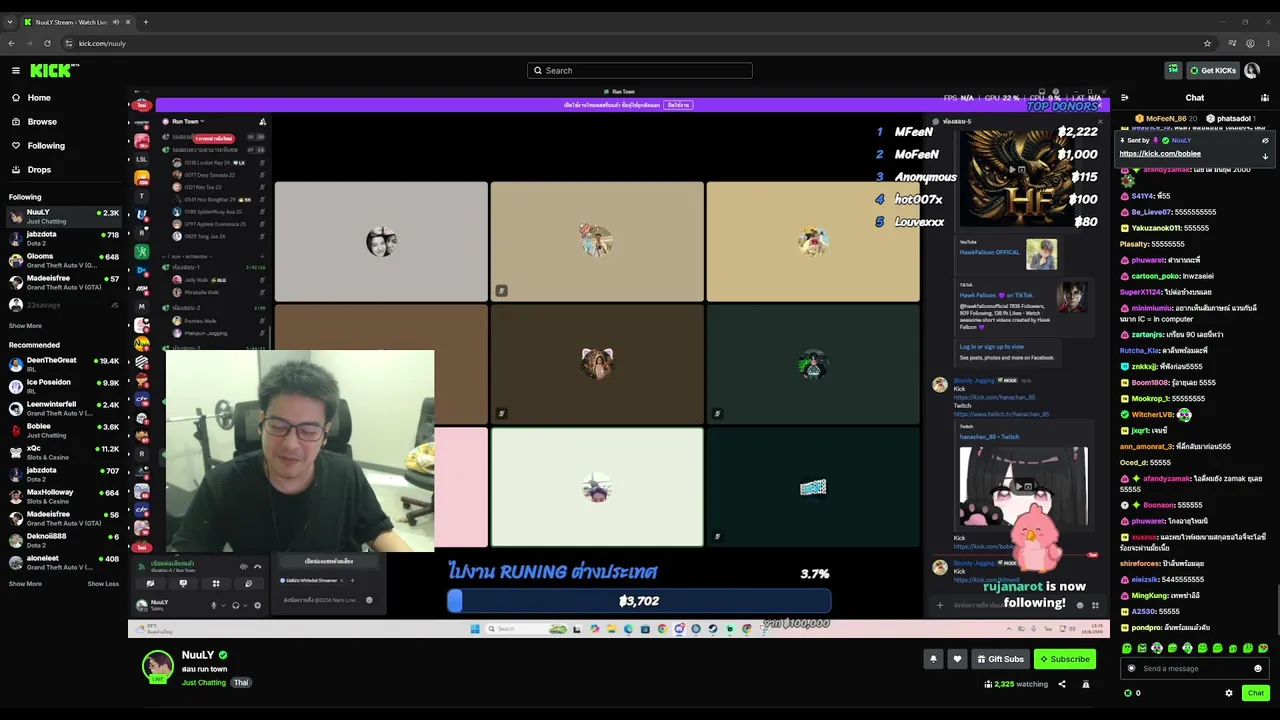The image size is (1280, 720).
Task: Select the NuuLY Stream browser tab
Action: tap(78, 22)
